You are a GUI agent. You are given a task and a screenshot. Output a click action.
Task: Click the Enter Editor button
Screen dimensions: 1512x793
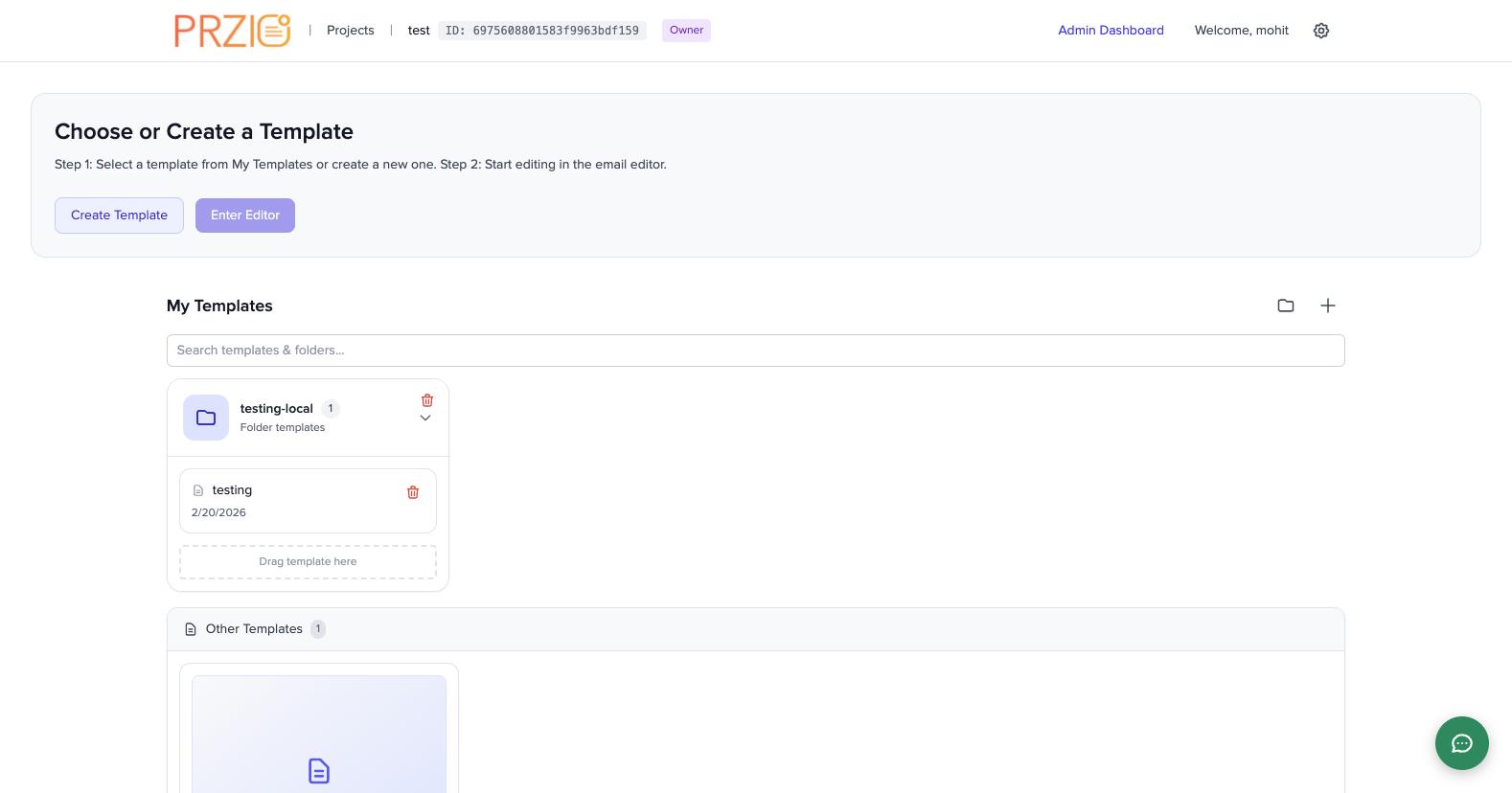(245, 215)
